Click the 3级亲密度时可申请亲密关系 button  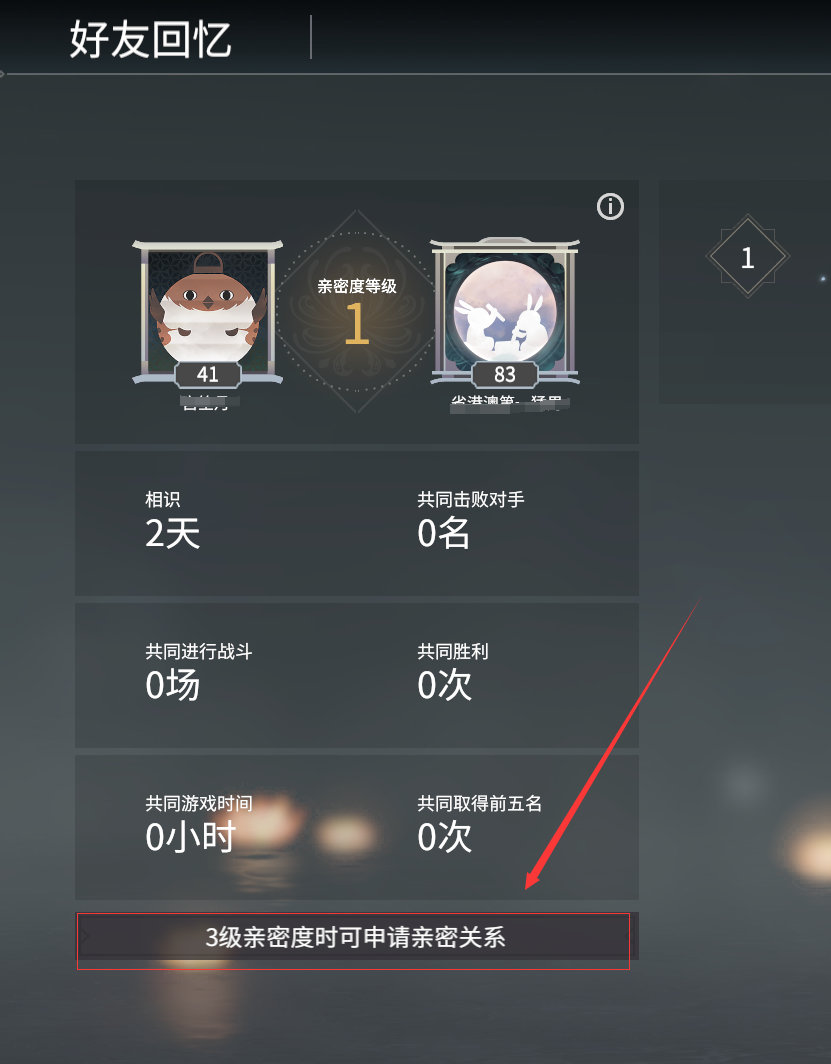(x=357, y=936)
